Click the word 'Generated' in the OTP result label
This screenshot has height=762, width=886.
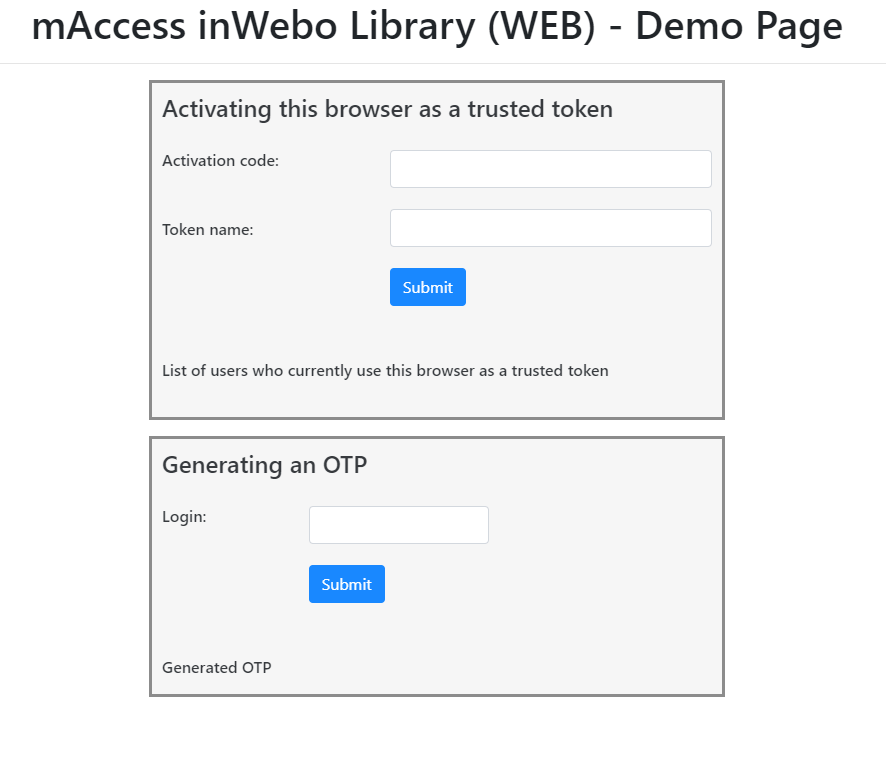(199, 668)
